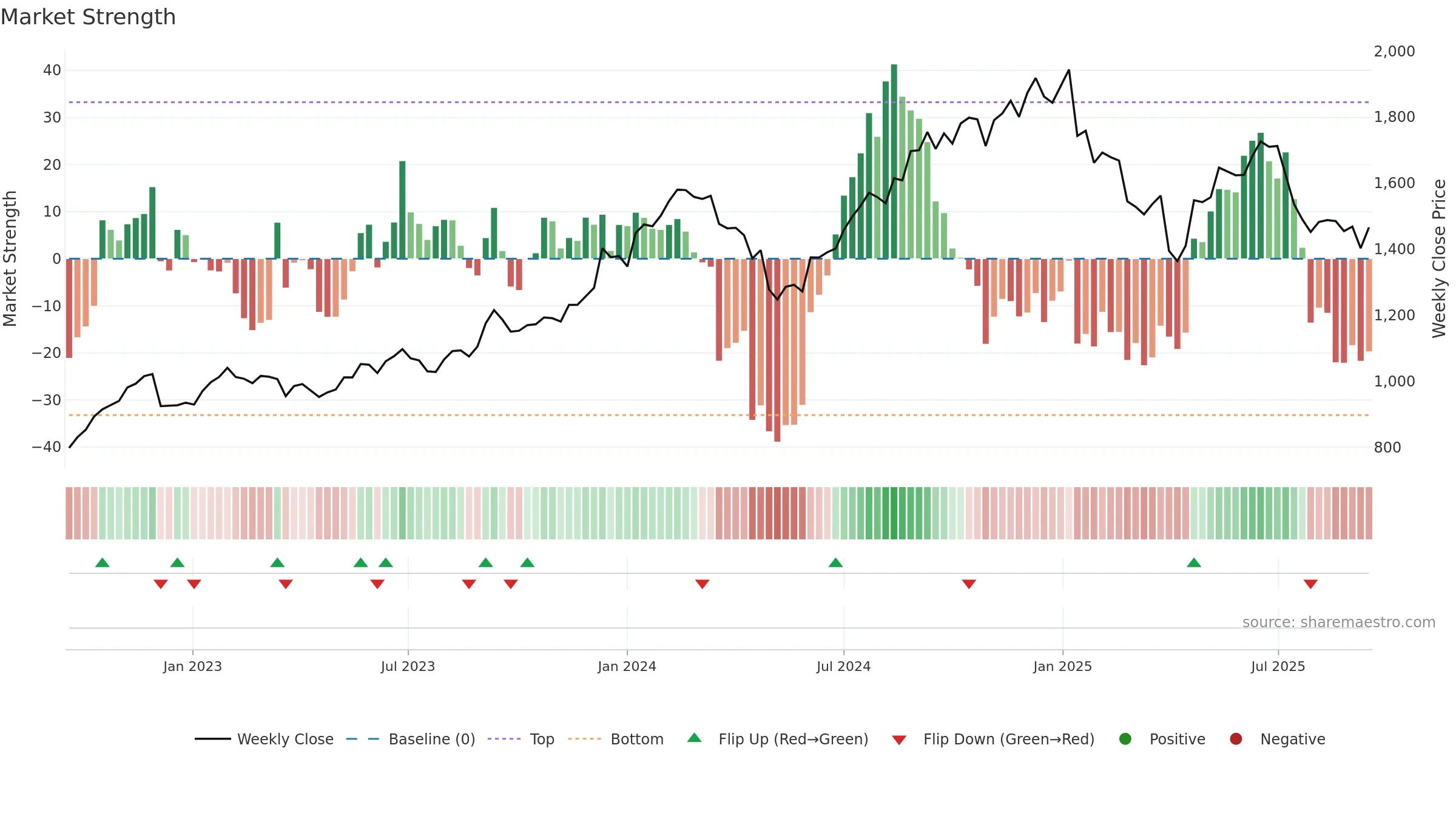Click the vertical Market Strength axis title
Viewport: 1456px width, 819px height.
pos(10,258)
